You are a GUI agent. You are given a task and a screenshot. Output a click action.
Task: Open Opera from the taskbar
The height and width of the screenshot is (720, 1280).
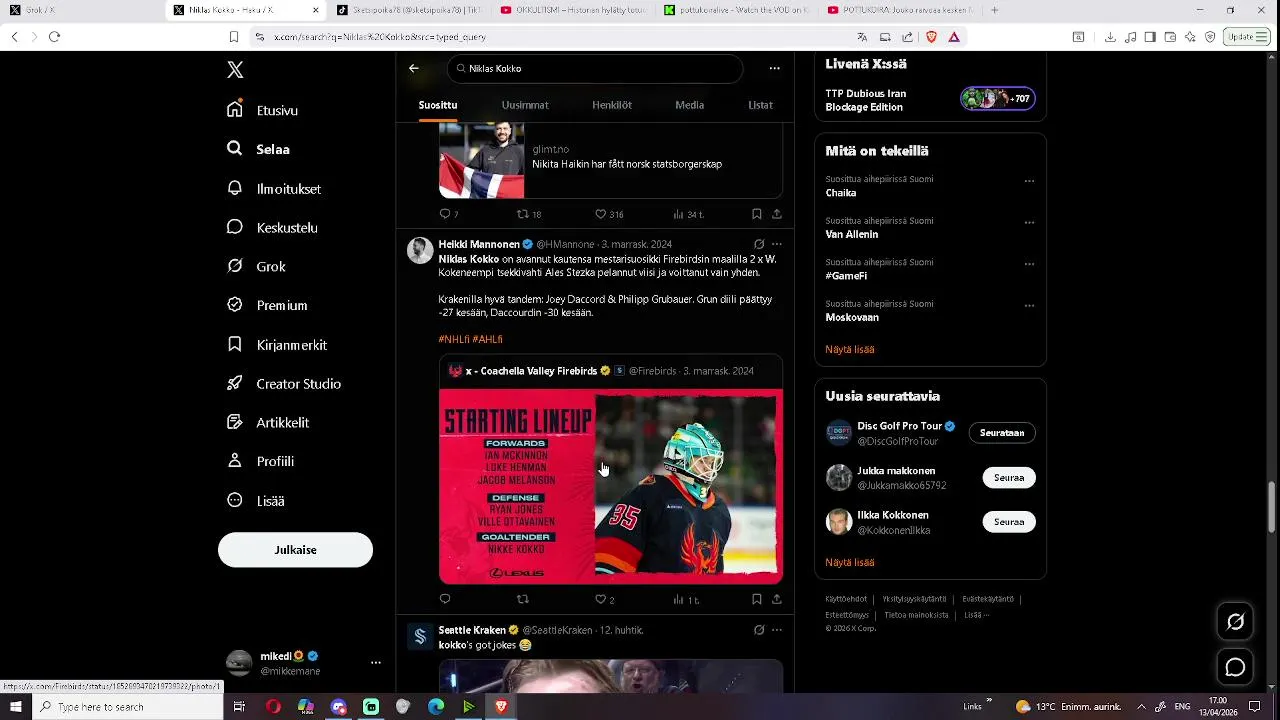pos(273,706)
